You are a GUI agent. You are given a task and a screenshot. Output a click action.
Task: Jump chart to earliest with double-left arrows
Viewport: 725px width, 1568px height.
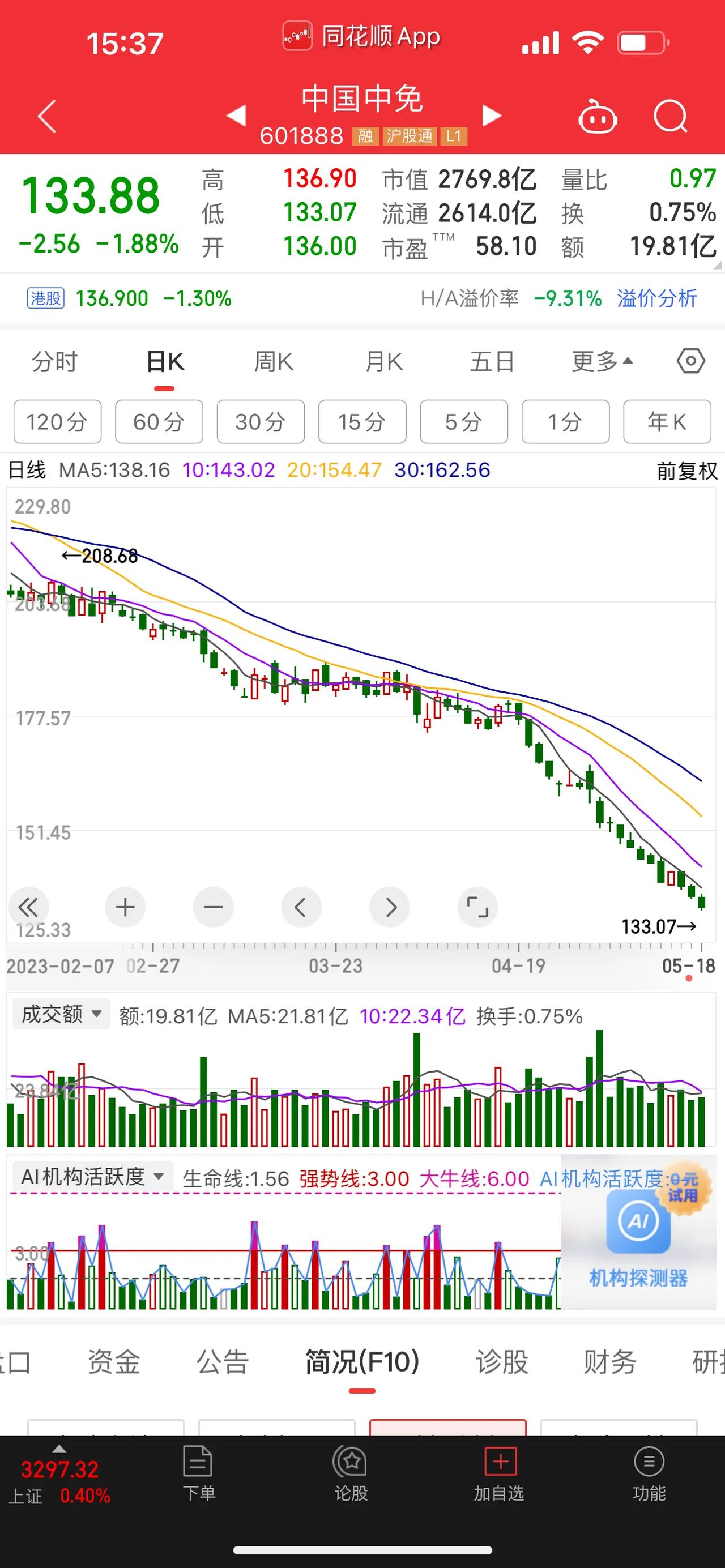click(x=28, y=908)
